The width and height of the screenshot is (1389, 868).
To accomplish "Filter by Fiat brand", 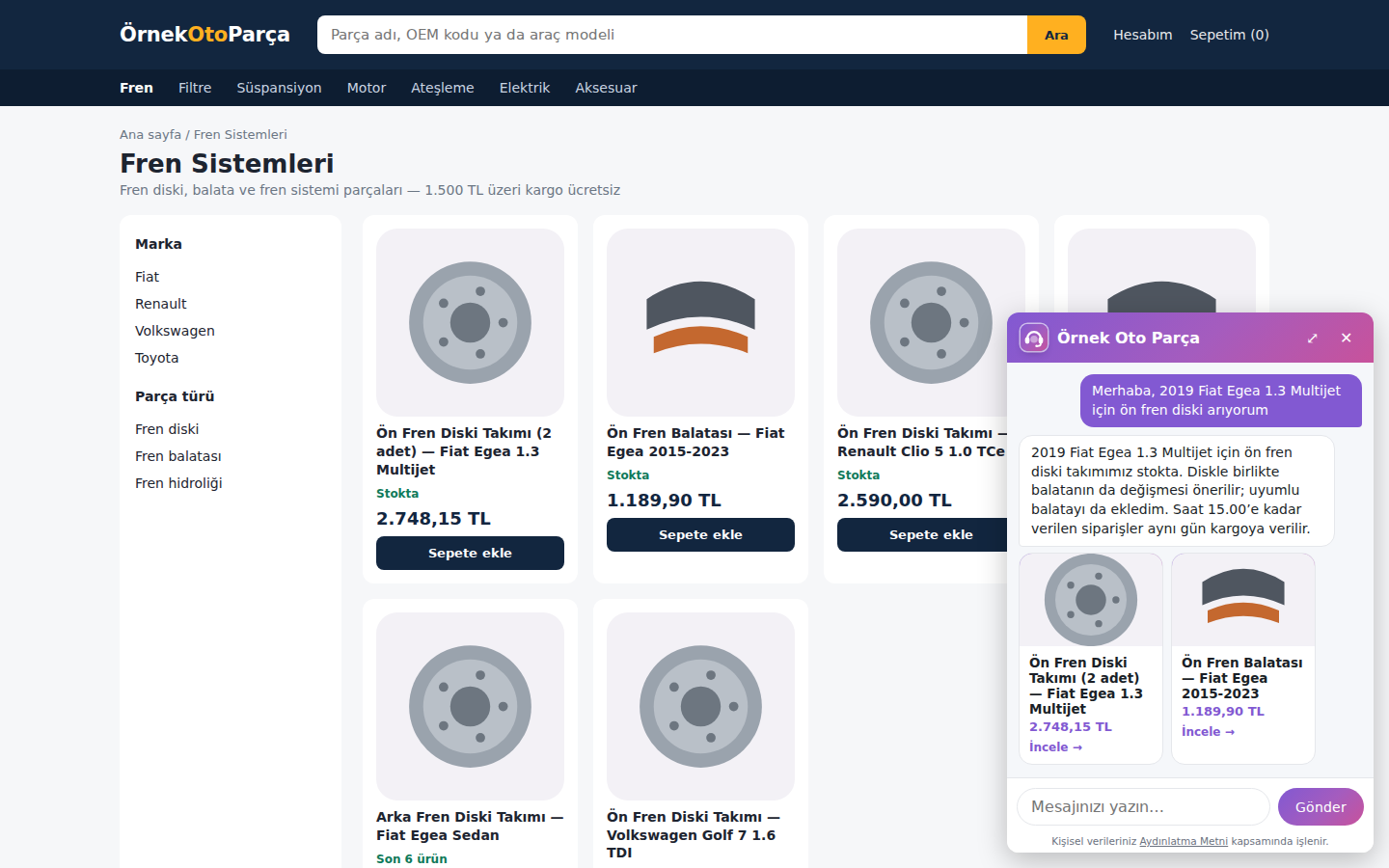I will 147,277.
